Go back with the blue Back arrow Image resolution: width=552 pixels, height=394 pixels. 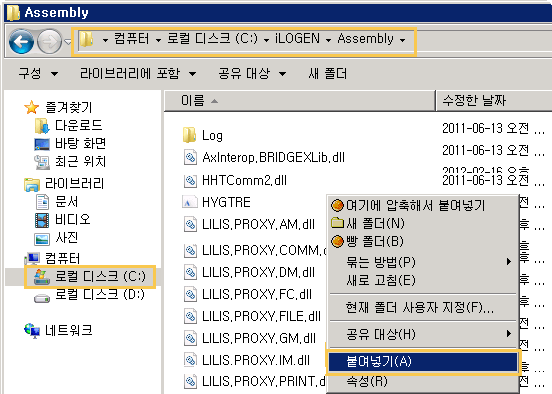click(x=21, y=42)
